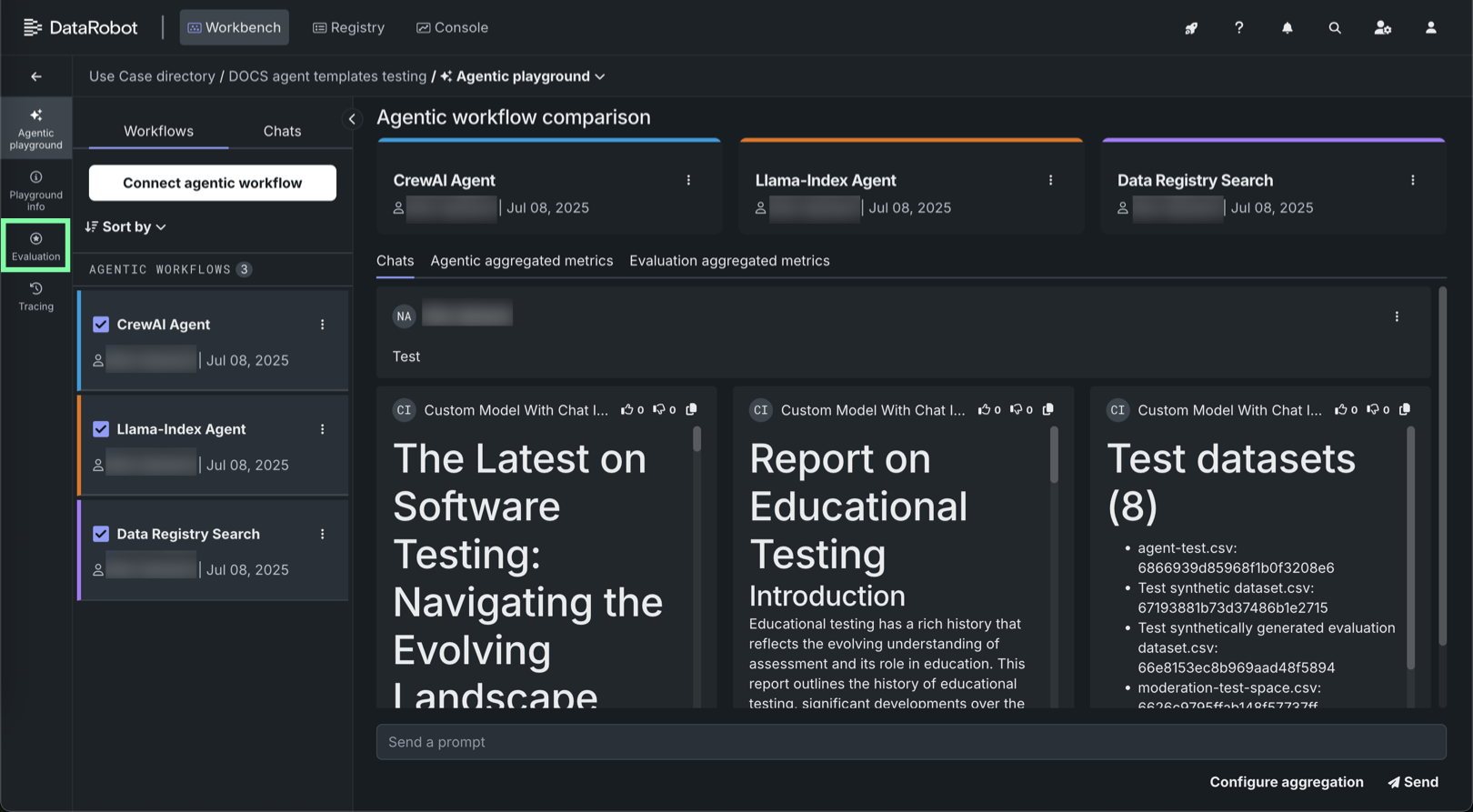Viewport: 1473px width, 812px height.
Task: Switch to the Agentic aggregated metrics tab
Action: 521,261
